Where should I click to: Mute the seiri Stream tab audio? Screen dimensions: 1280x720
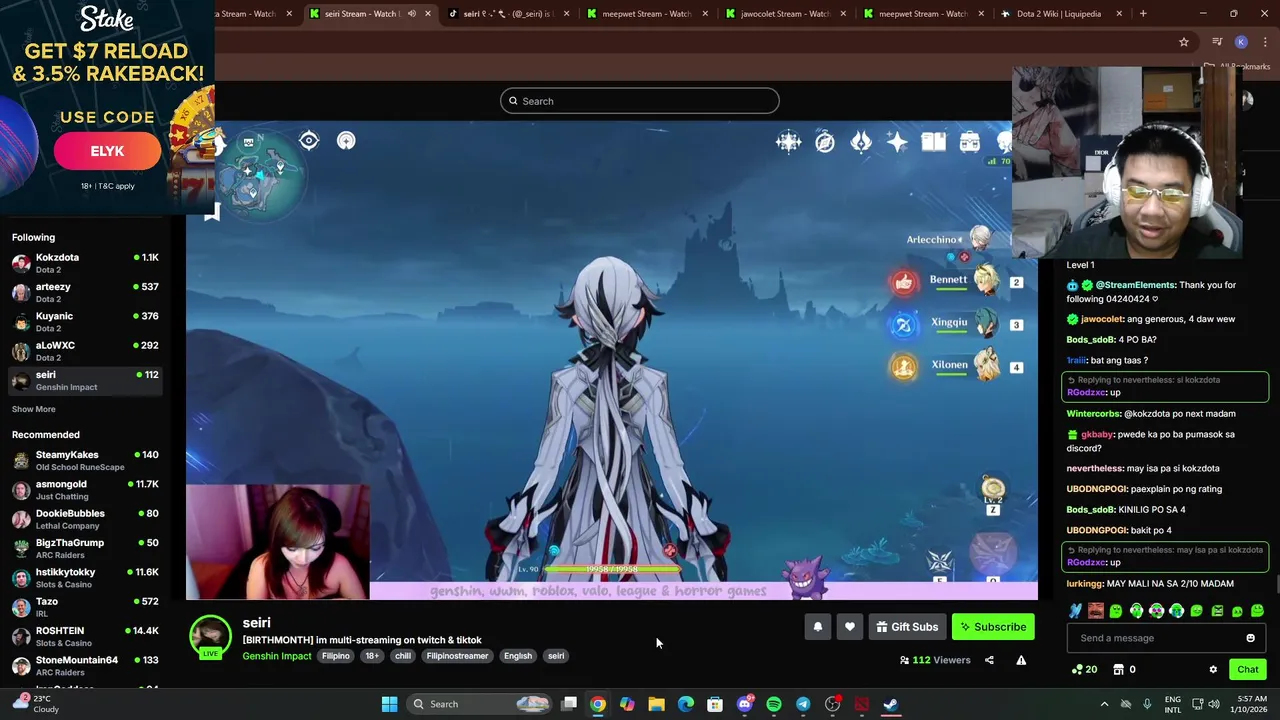click(x=411, y=14)
